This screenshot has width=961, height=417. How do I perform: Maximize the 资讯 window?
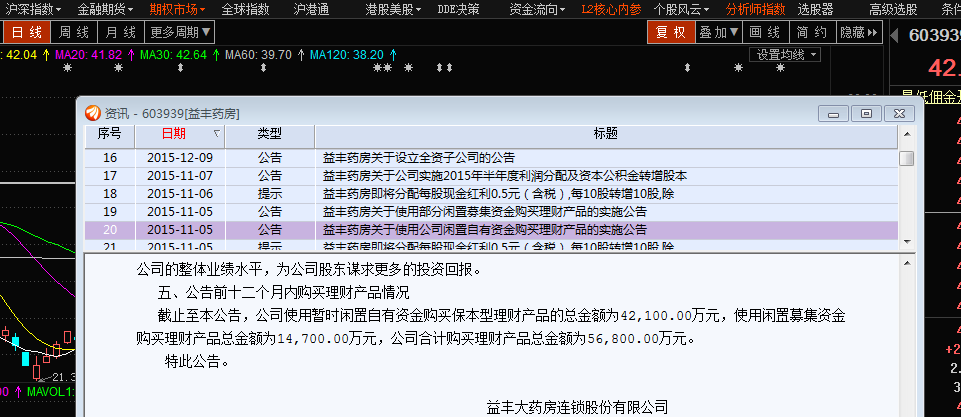pyautogui.click(x=866, y=113)
